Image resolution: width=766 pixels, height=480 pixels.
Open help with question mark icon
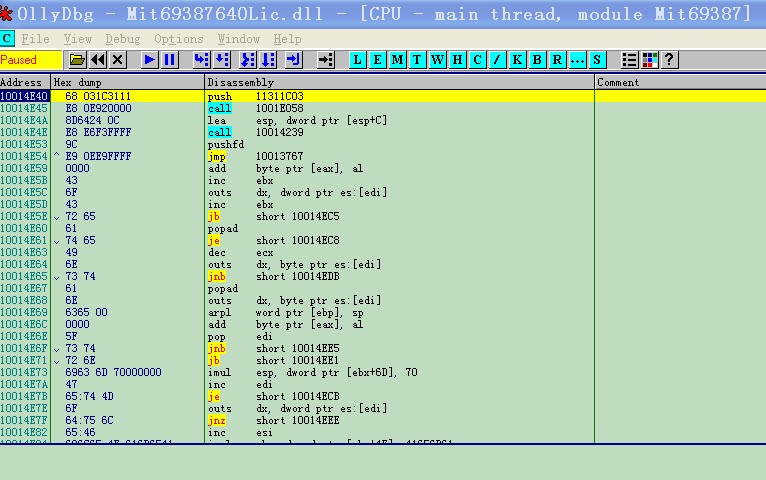[669, 60]
